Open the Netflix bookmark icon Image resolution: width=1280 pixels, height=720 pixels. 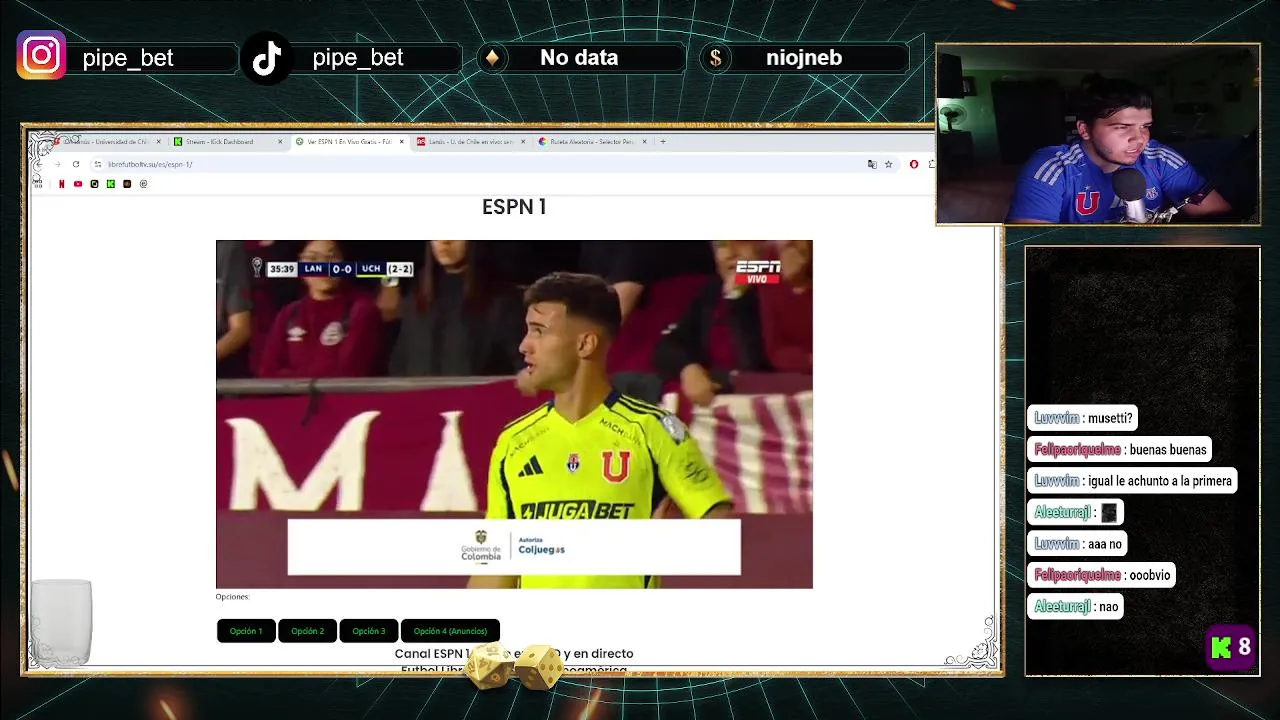62,184
